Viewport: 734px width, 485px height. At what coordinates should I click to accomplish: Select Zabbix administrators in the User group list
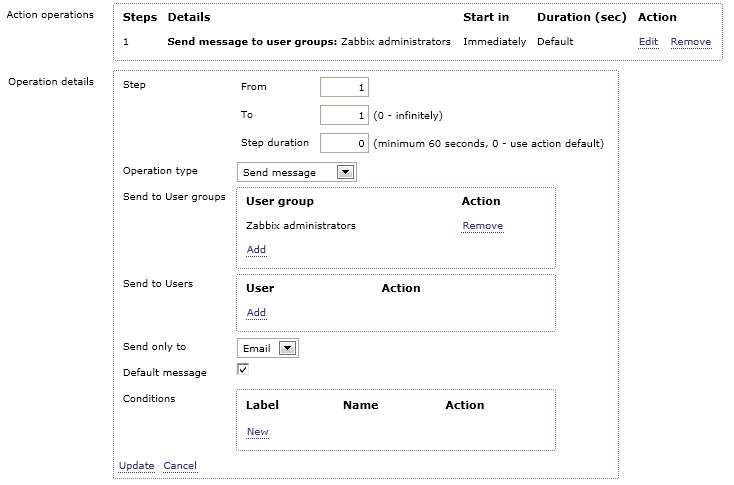tap(300, 226)
